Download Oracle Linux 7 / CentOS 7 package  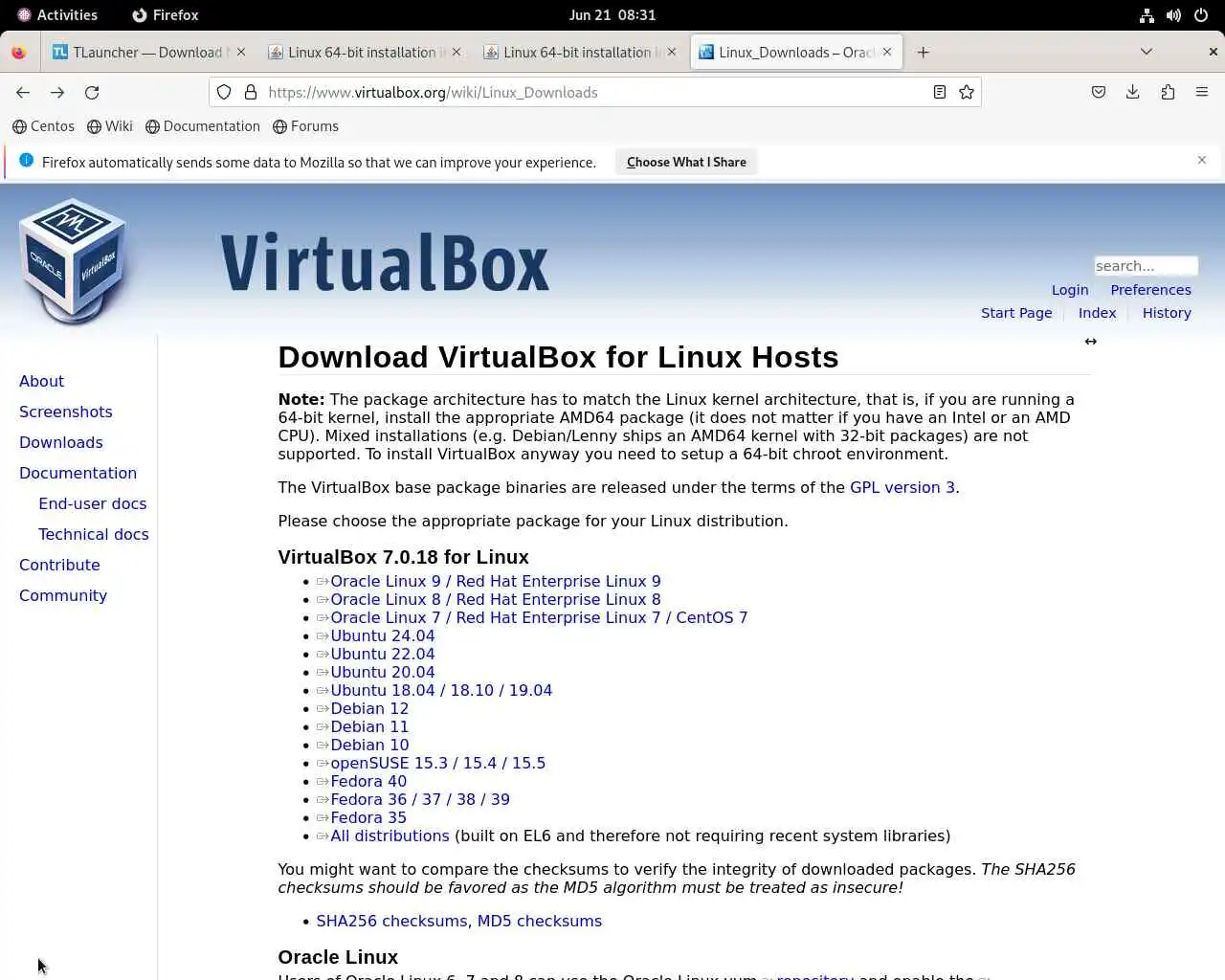click(x=539, y=617)
